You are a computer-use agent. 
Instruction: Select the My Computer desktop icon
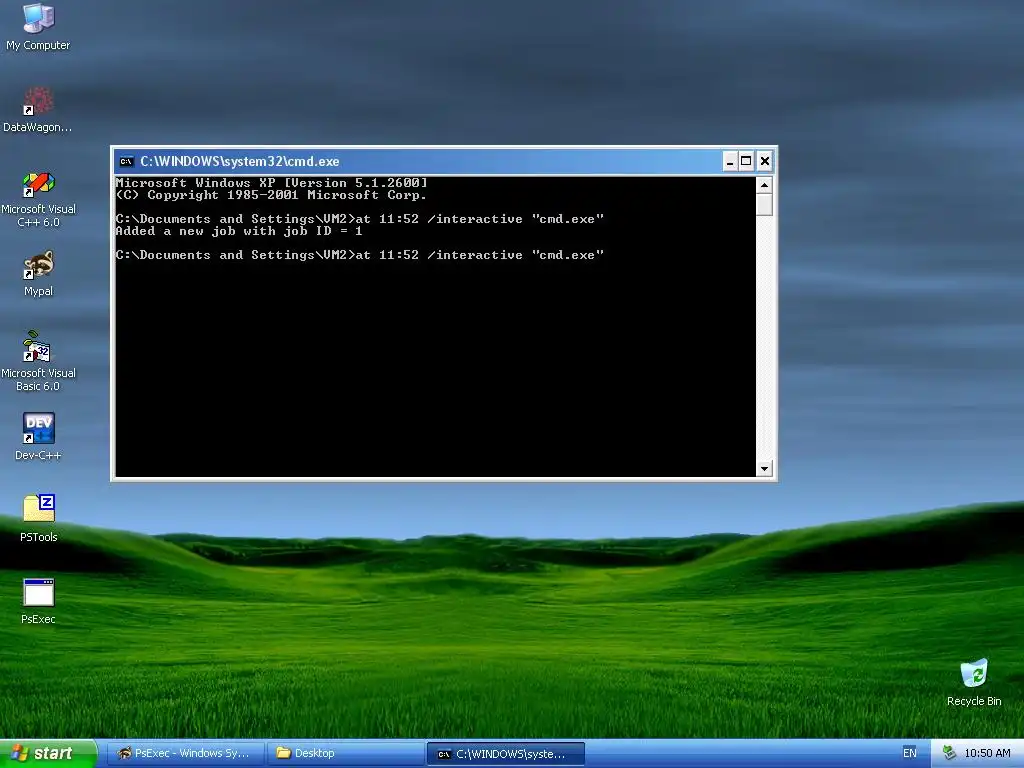coord(38,26)
